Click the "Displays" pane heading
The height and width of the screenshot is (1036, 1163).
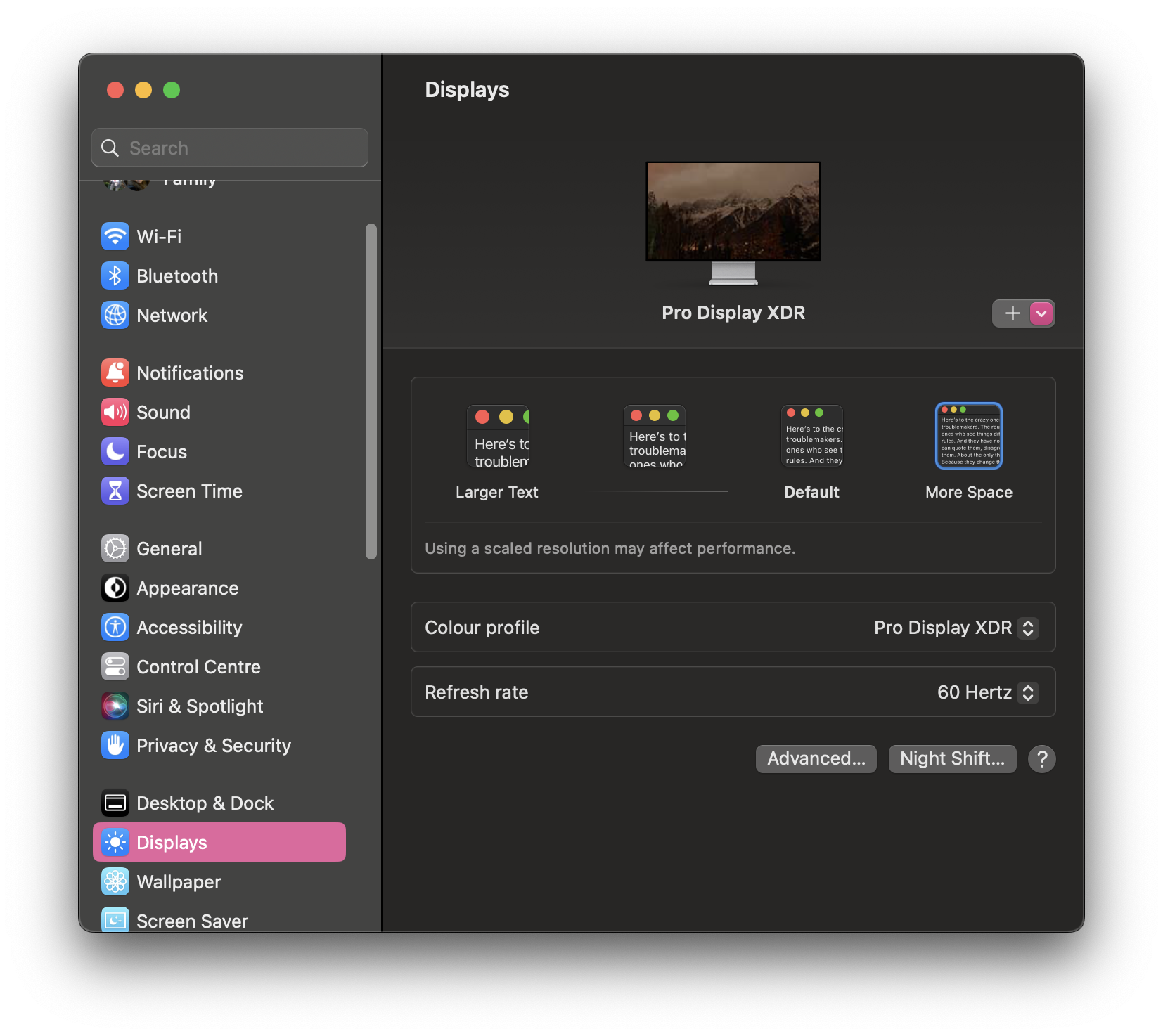click(x=467, y=90)
